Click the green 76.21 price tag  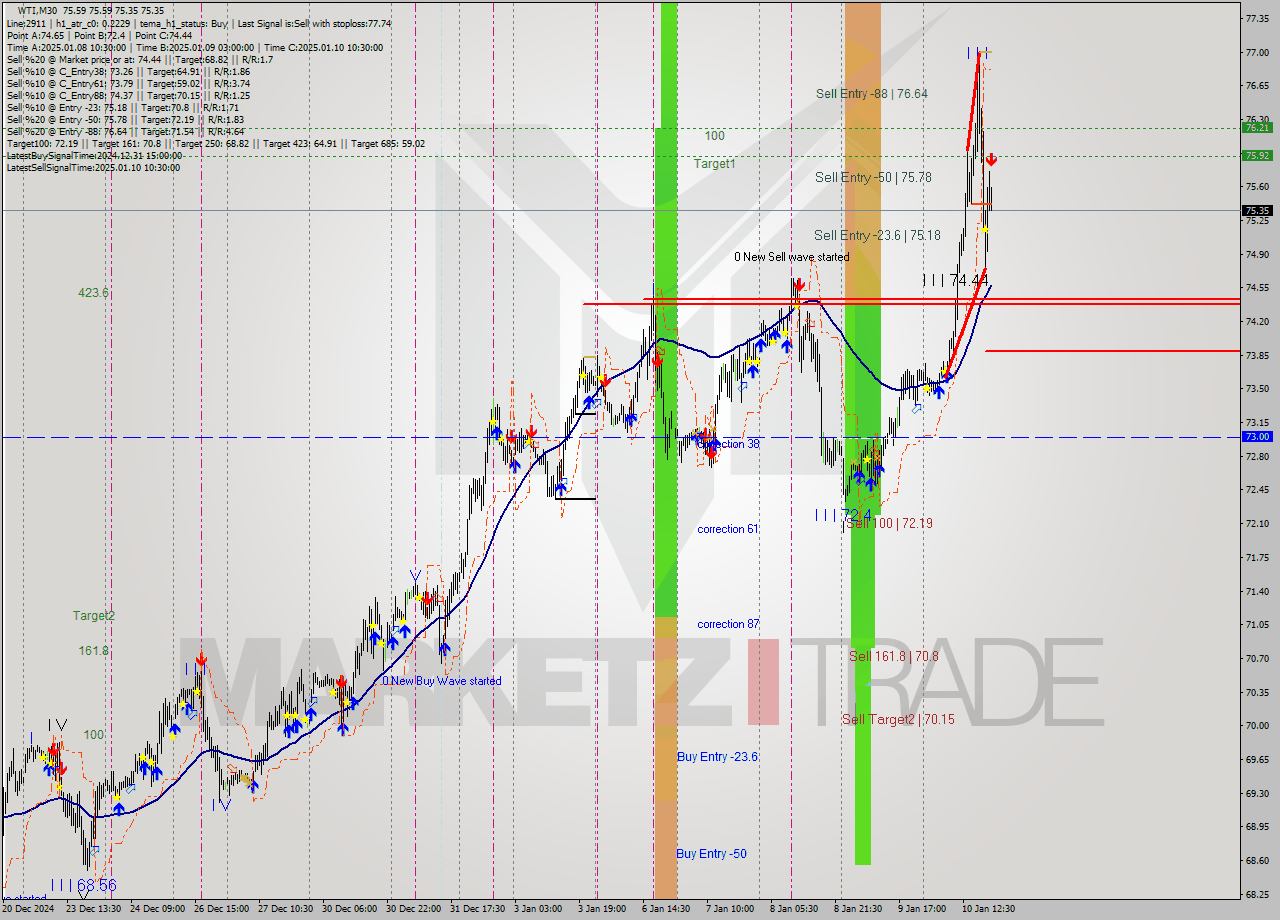click(1257, 128)
